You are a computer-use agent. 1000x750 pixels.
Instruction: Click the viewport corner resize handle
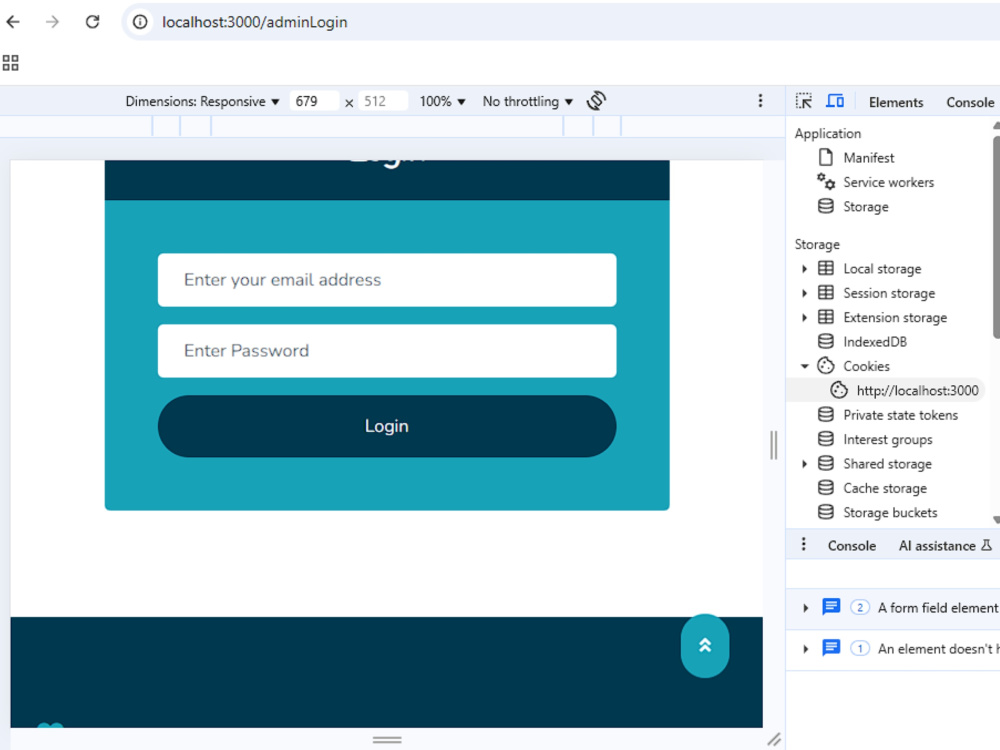(x=774, y=739)
